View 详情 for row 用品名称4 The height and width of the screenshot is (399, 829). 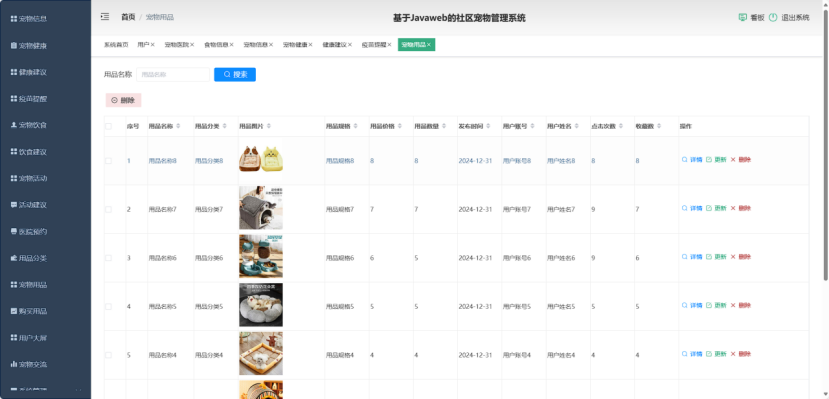point(692,354)
